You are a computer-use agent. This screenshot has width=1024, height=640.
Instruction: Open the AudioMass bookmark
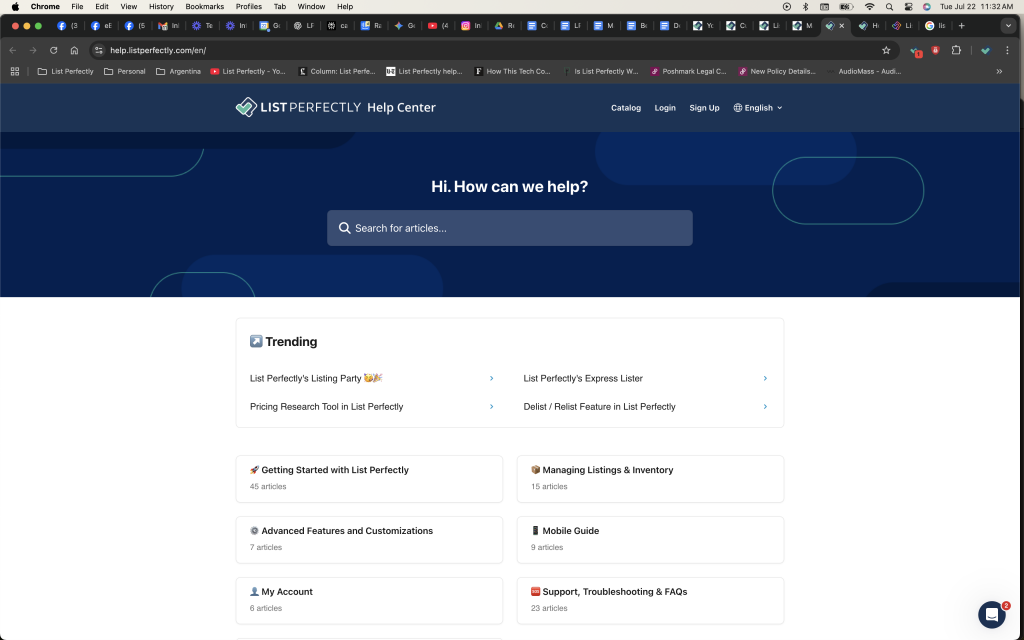[864, 71]
